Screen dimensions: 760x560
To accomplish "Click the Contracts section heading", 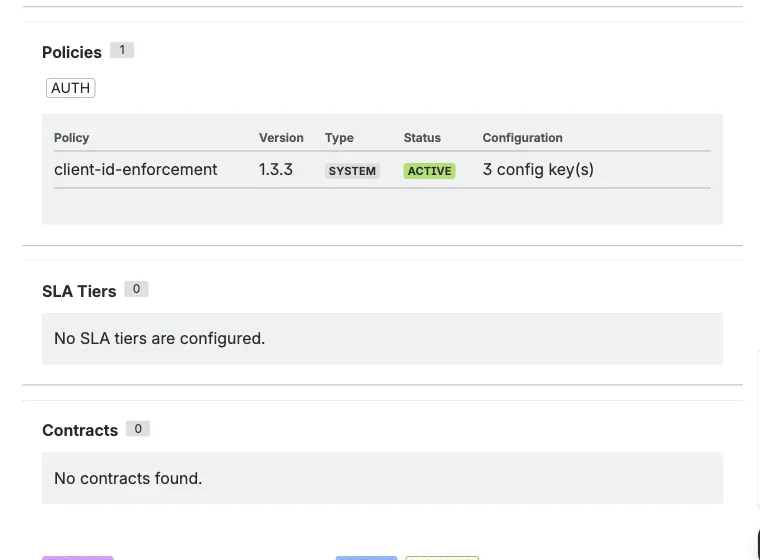I will 80,430.
